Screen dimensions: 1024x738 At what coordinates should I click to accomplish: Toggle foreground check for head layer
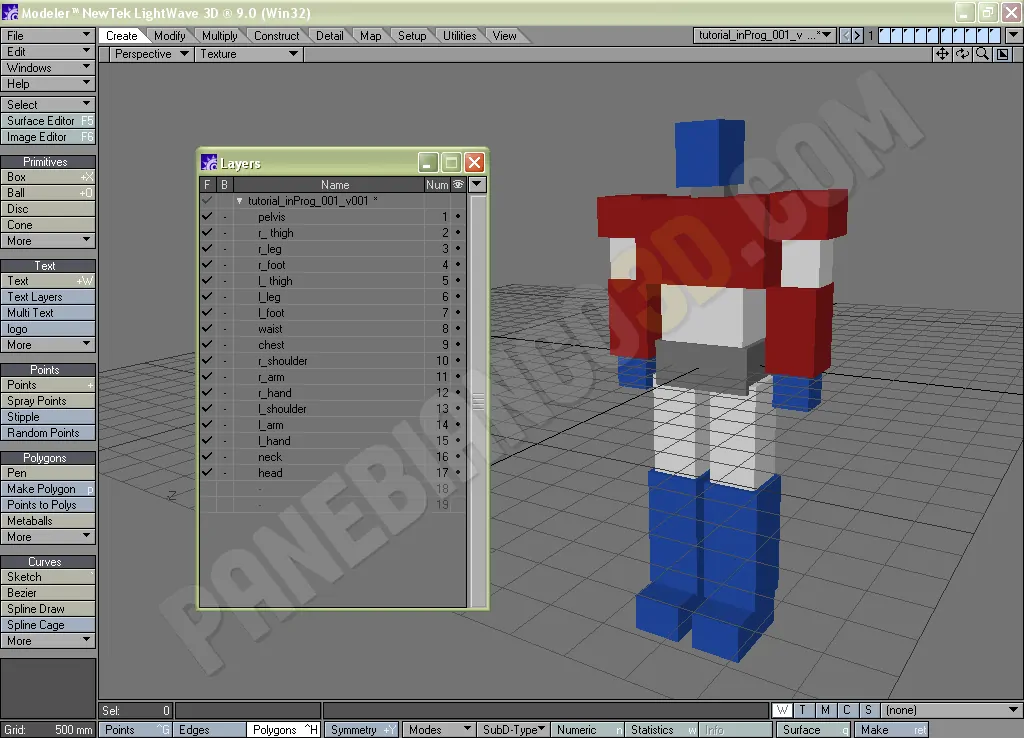click(207, 472)
